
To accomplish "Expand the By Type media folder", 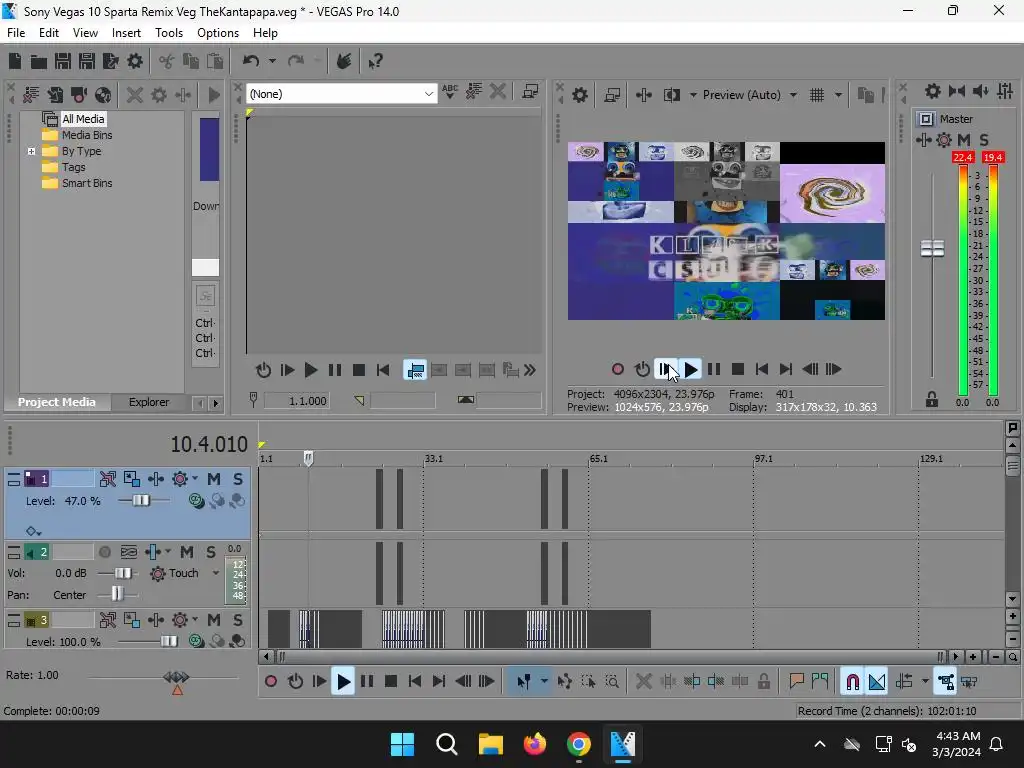I will 31,152.
